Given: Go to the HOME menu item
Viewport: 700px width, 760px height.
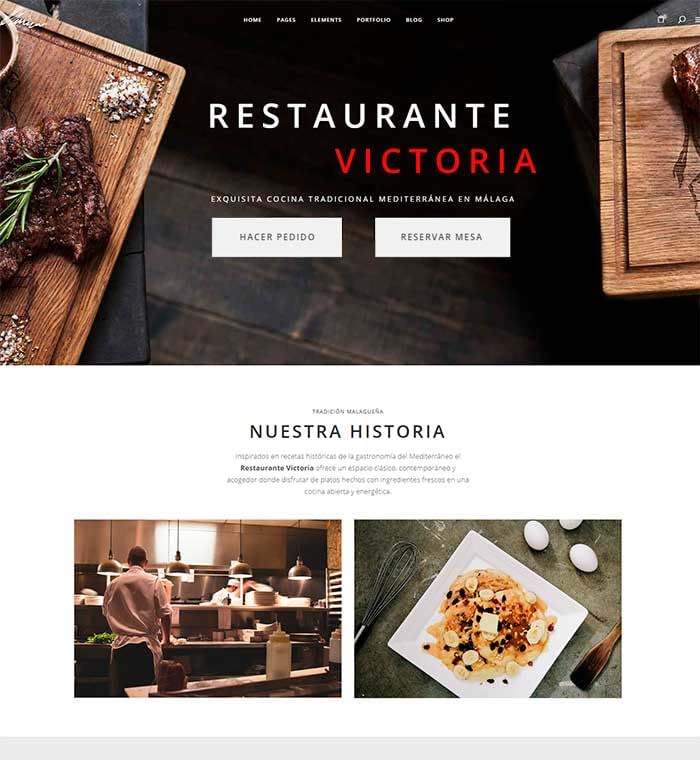Looking at the screenshot, I should 252,20.
